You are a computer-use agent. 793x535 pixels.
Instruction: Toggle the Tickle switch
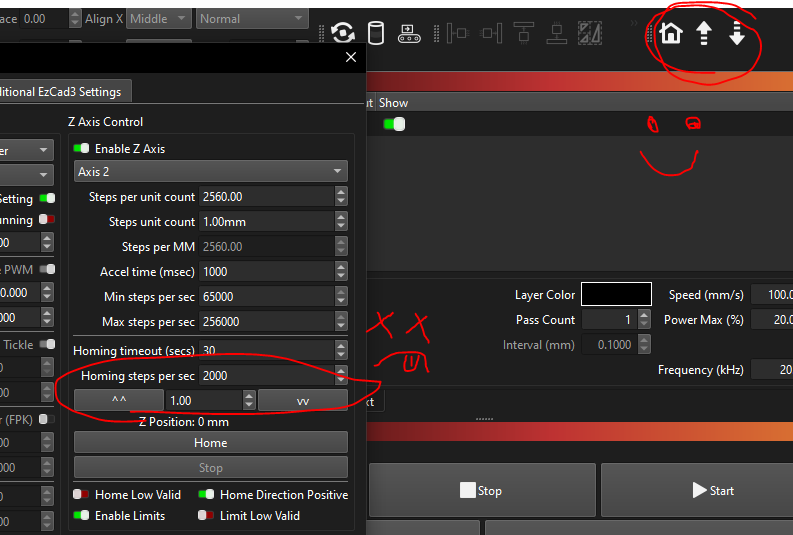pyautogui.click(x=48, y=344)
